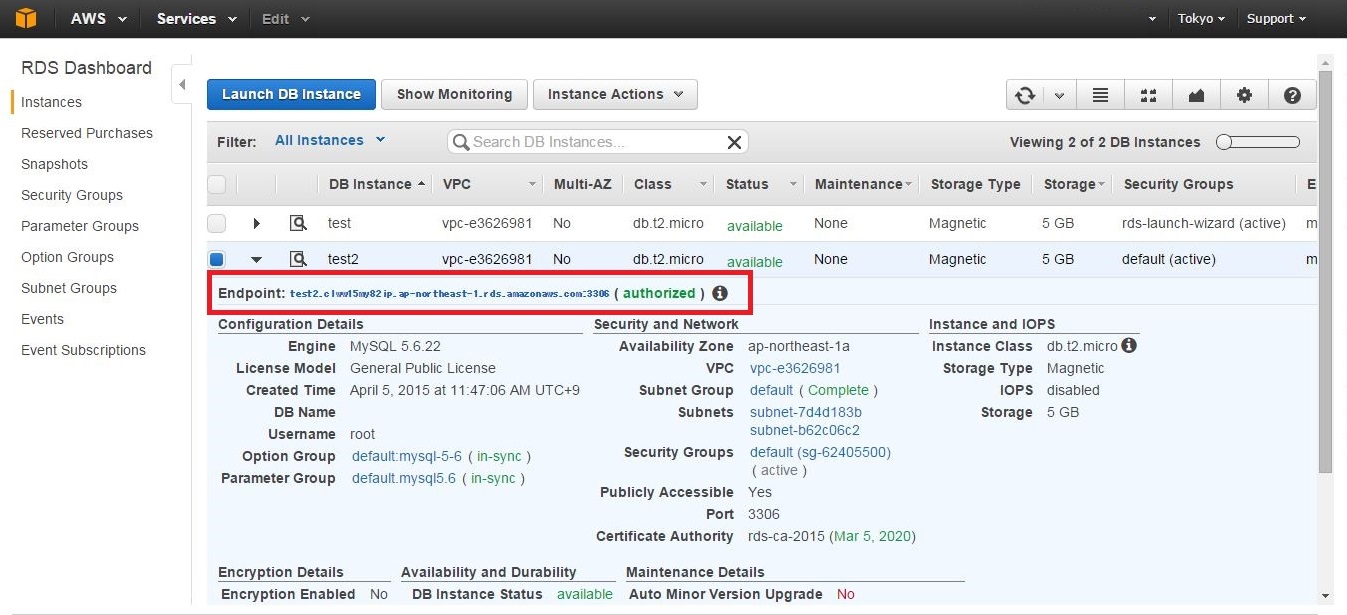
Task: Deselect the test2 instance checkbox
Action: pyautogui.click(x=217, y=259)
